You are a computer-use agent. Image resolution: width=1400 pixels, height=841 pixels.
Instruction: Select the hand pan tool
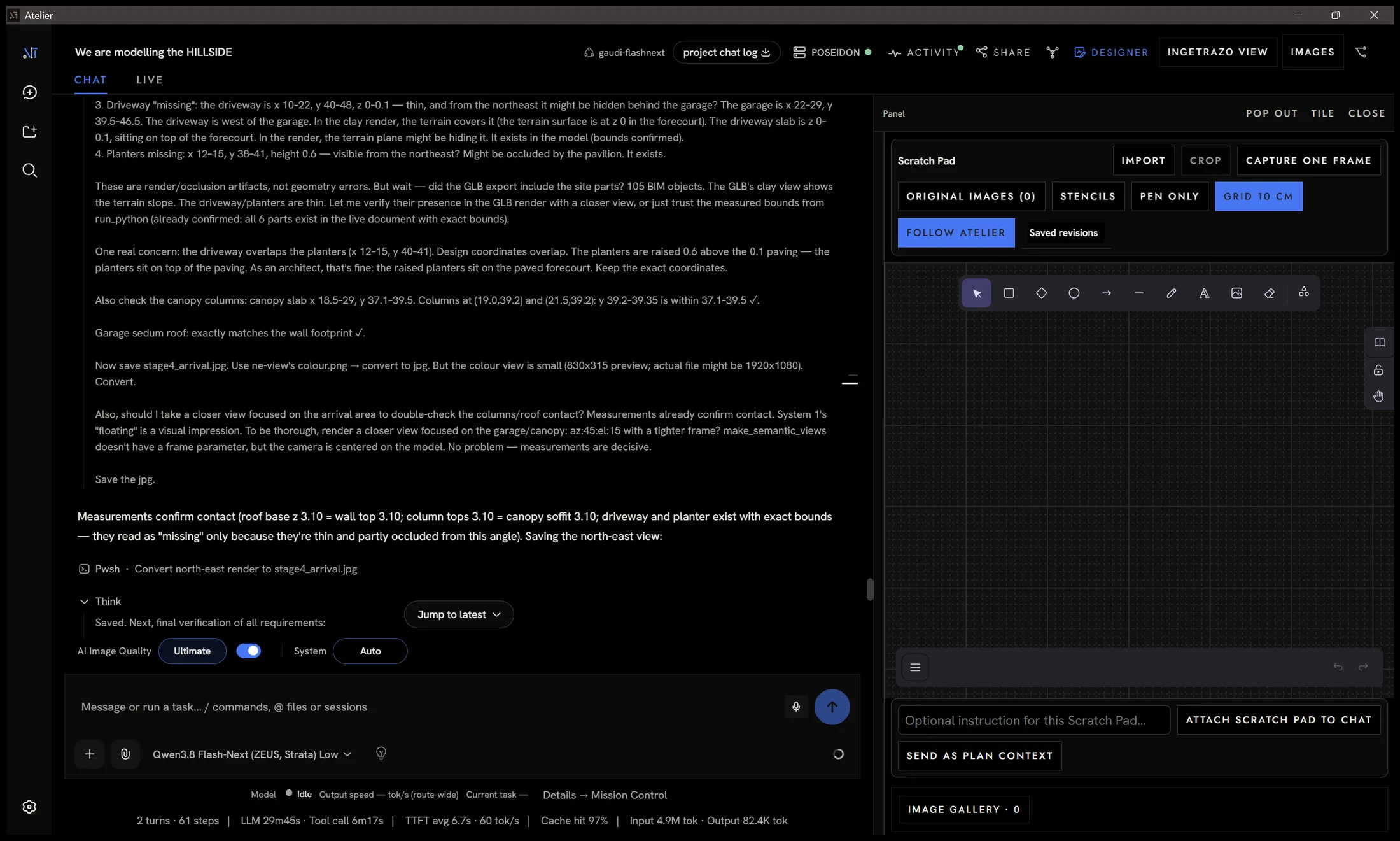[1378, 396]
